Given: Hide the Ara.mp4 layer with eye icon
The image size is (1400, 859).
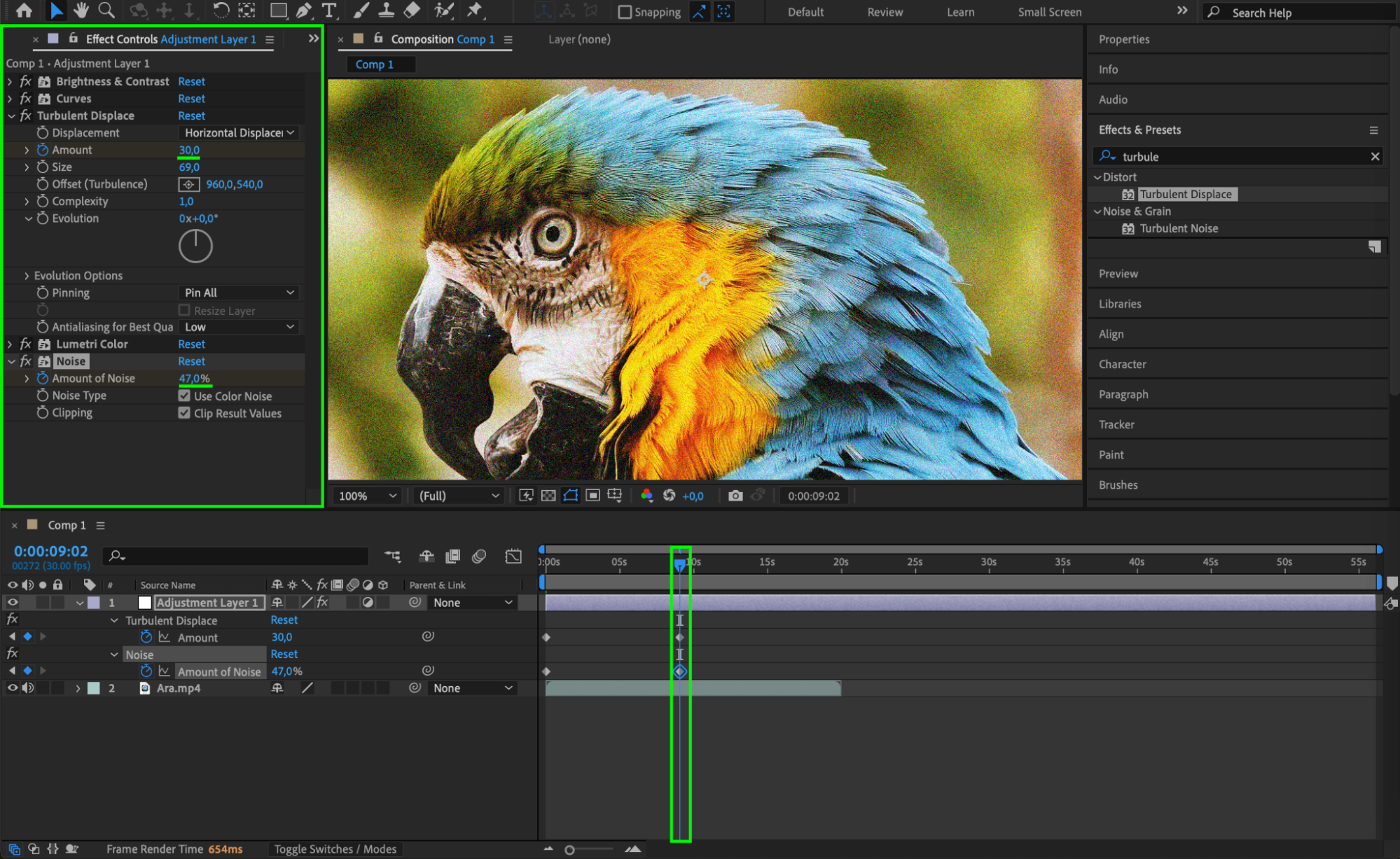Looking at the screenshot, I should point(13,688).
